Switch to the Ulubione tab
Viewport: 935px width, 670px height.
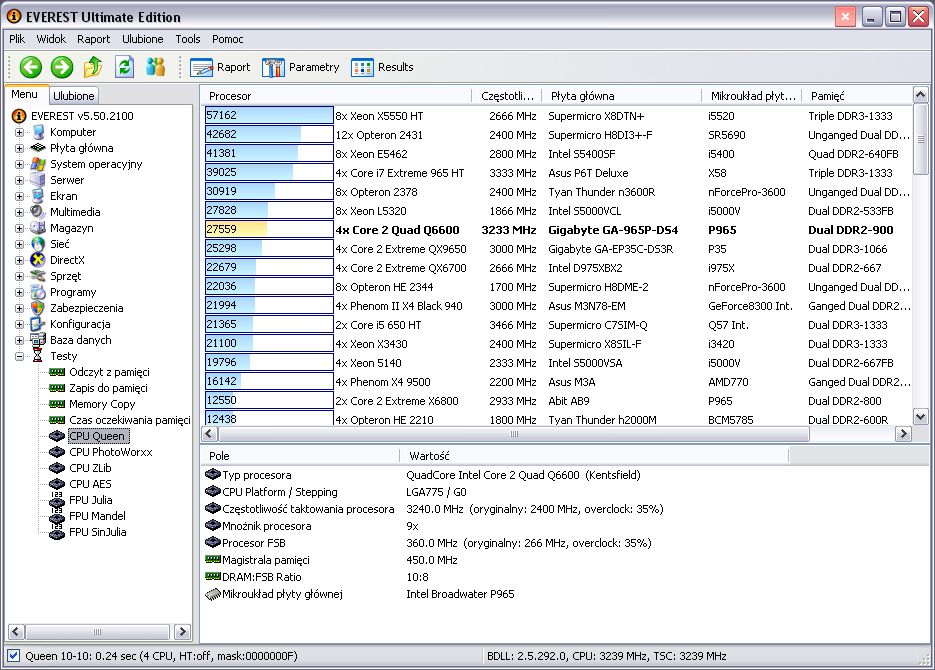tap(74, 96)
